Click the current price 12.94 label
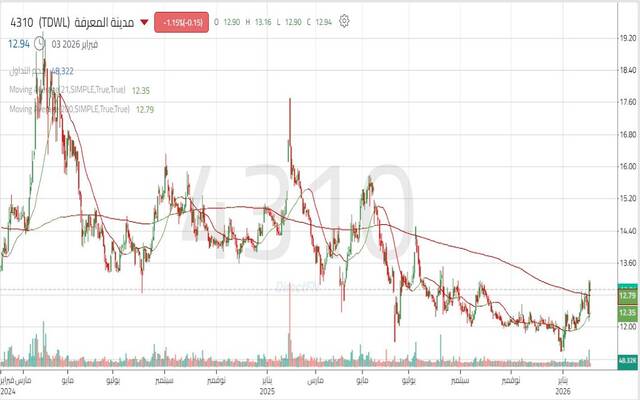Screen dimensions: 640x400 click(18, 44)
